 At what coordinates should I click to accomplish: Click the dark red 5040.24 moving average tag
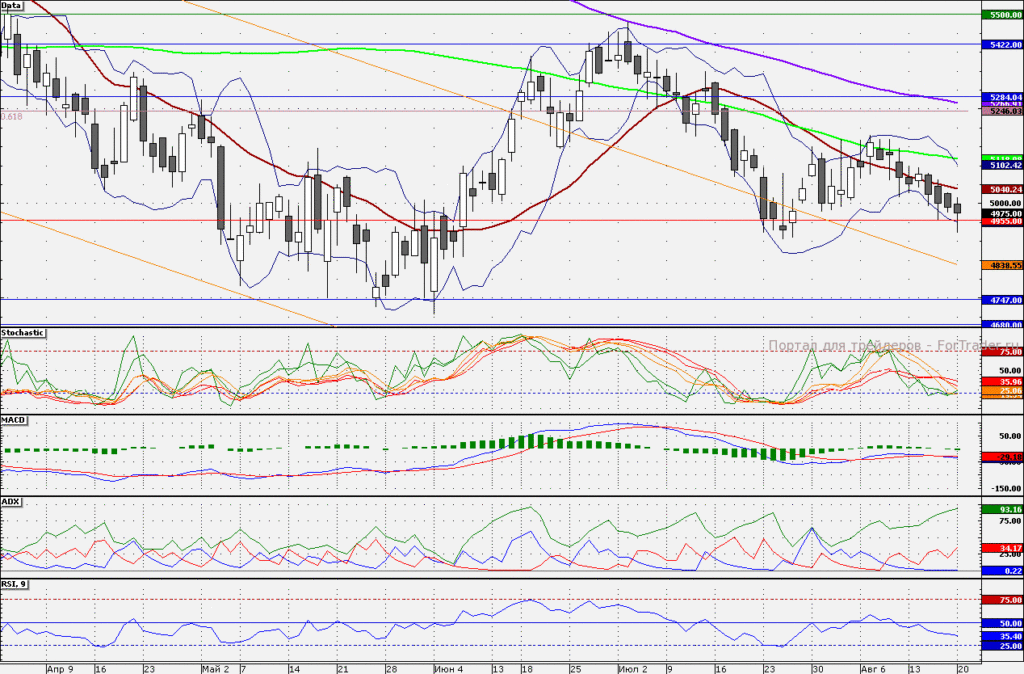point(1002,189)
